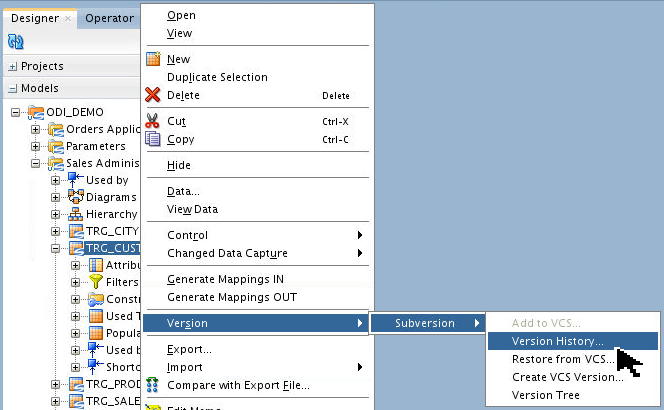Collapse the ODI_DEMO tree node
Screen dimensions: 664x410
(x=17, y=112)
